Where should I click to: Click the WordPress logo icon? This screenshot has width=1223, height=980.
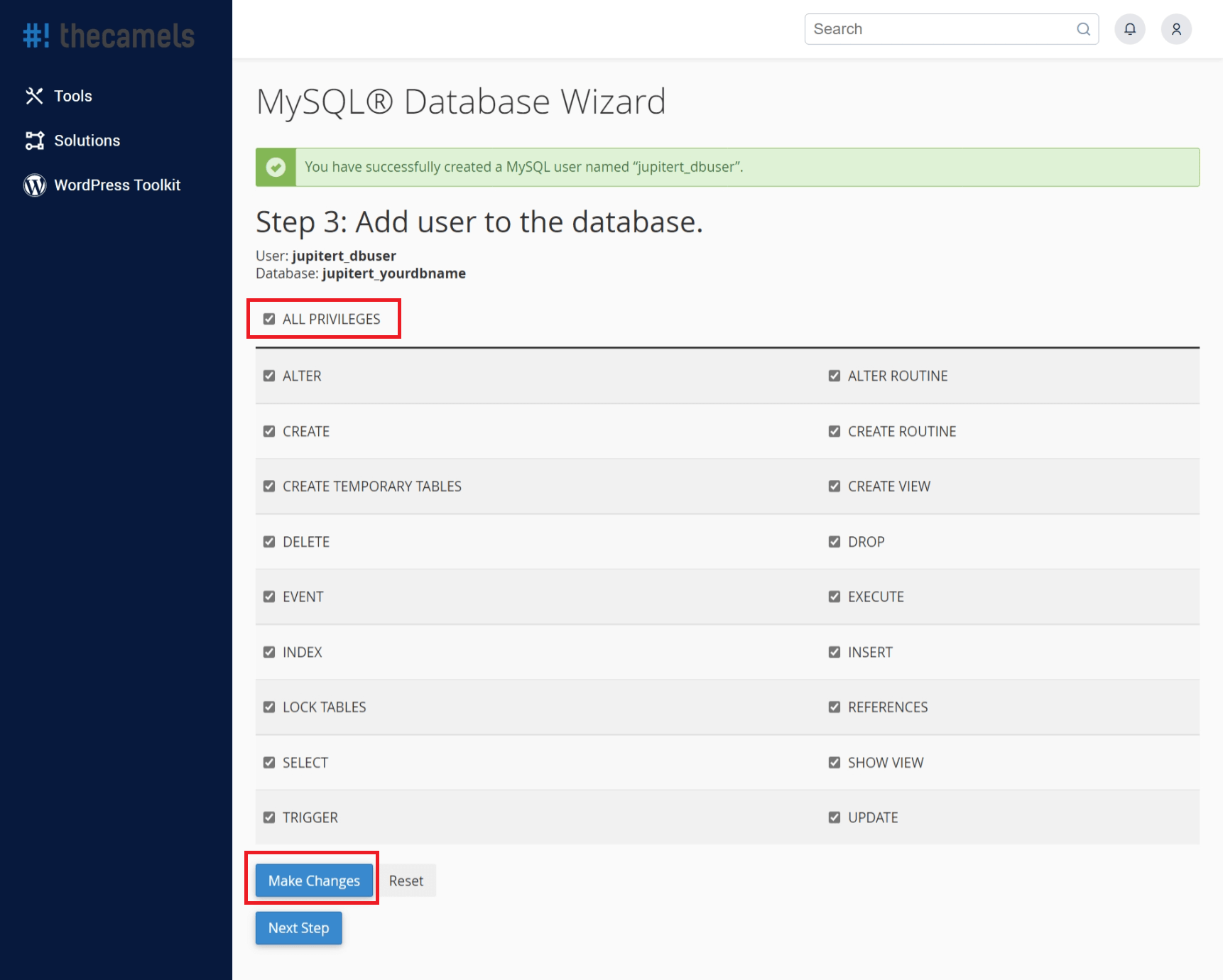click(35, 185)
